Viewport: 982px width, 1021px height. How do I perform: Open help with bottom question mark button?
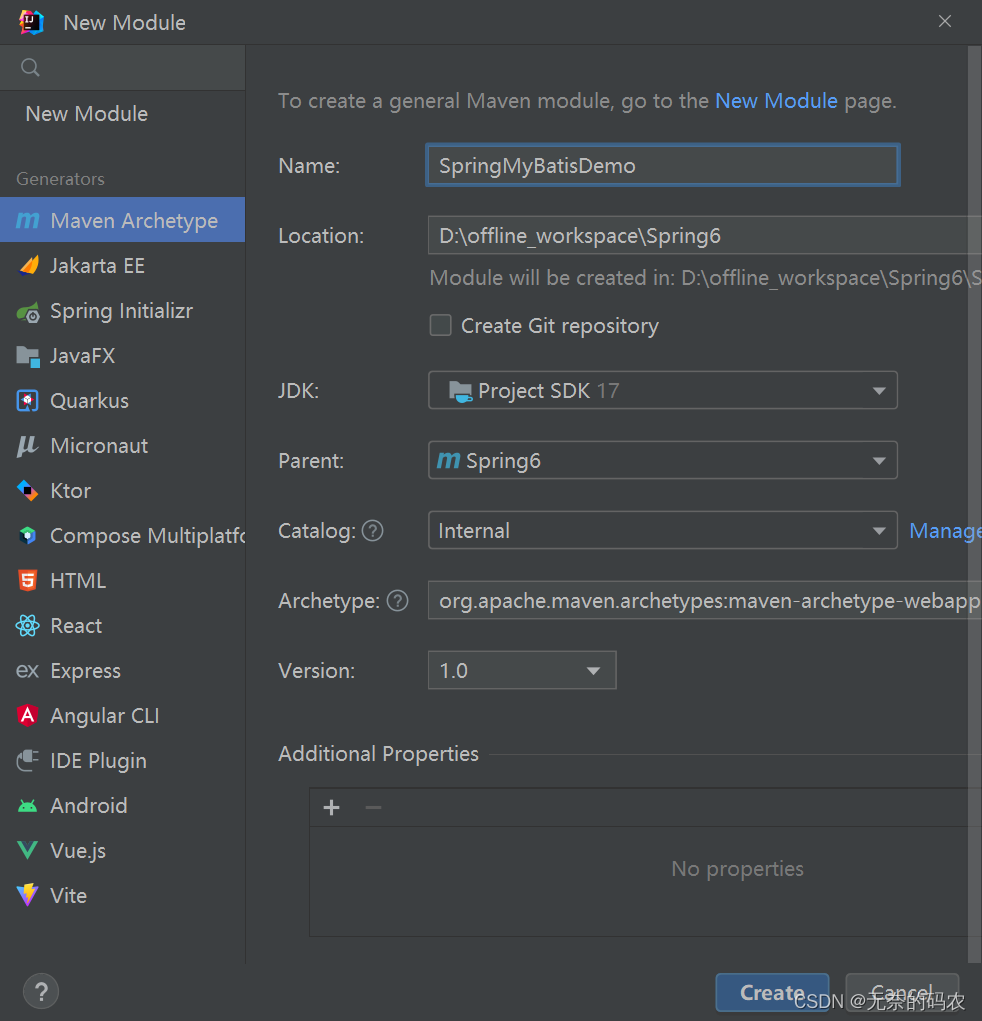pyautogui.click(x=41, y=992)
